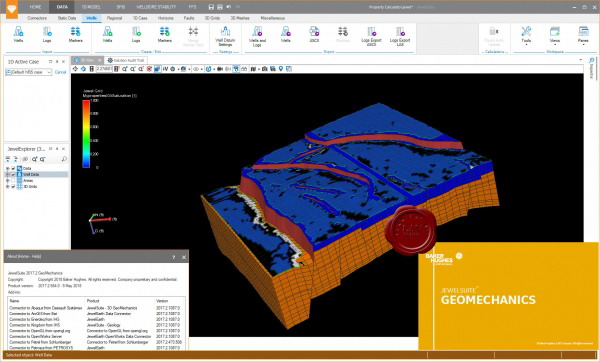600x362 pixels.
Task: Toggle the 3D Grids checkbox
Action: coord(13,187)
